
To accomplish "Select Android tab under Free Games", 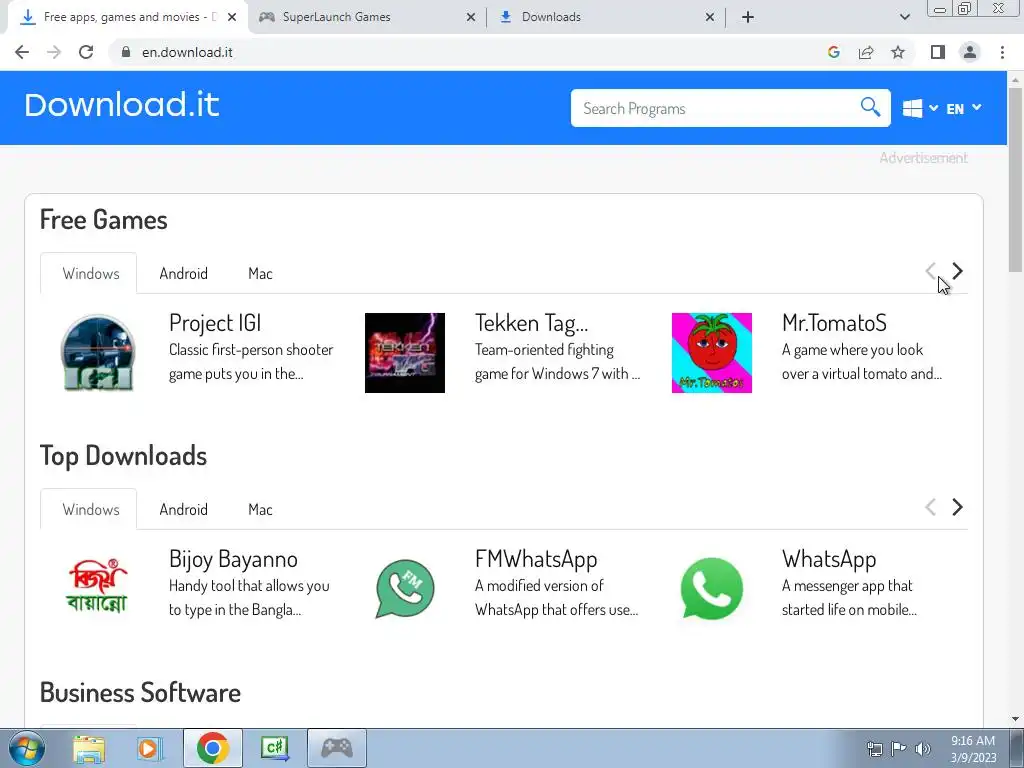I will [x=184, y=274].
